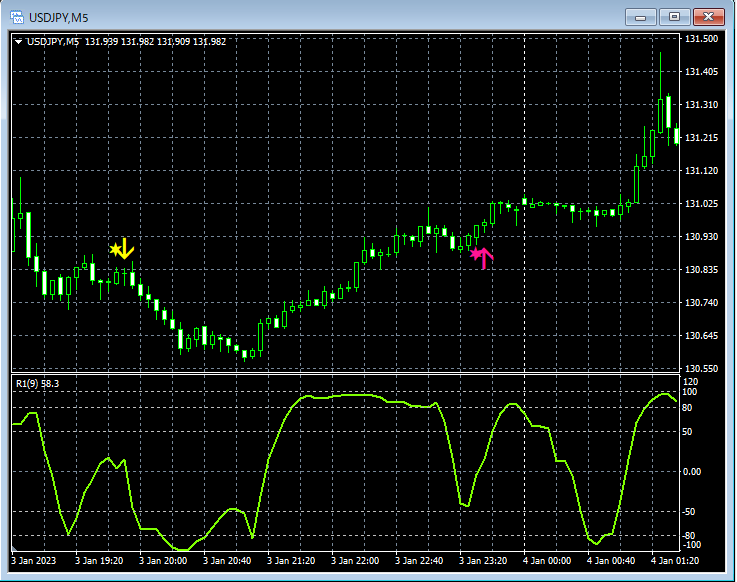Viewport: 737px width, 582px height.
Task: Click the yellow star marker on chart
Action: (x=116, y=248)
